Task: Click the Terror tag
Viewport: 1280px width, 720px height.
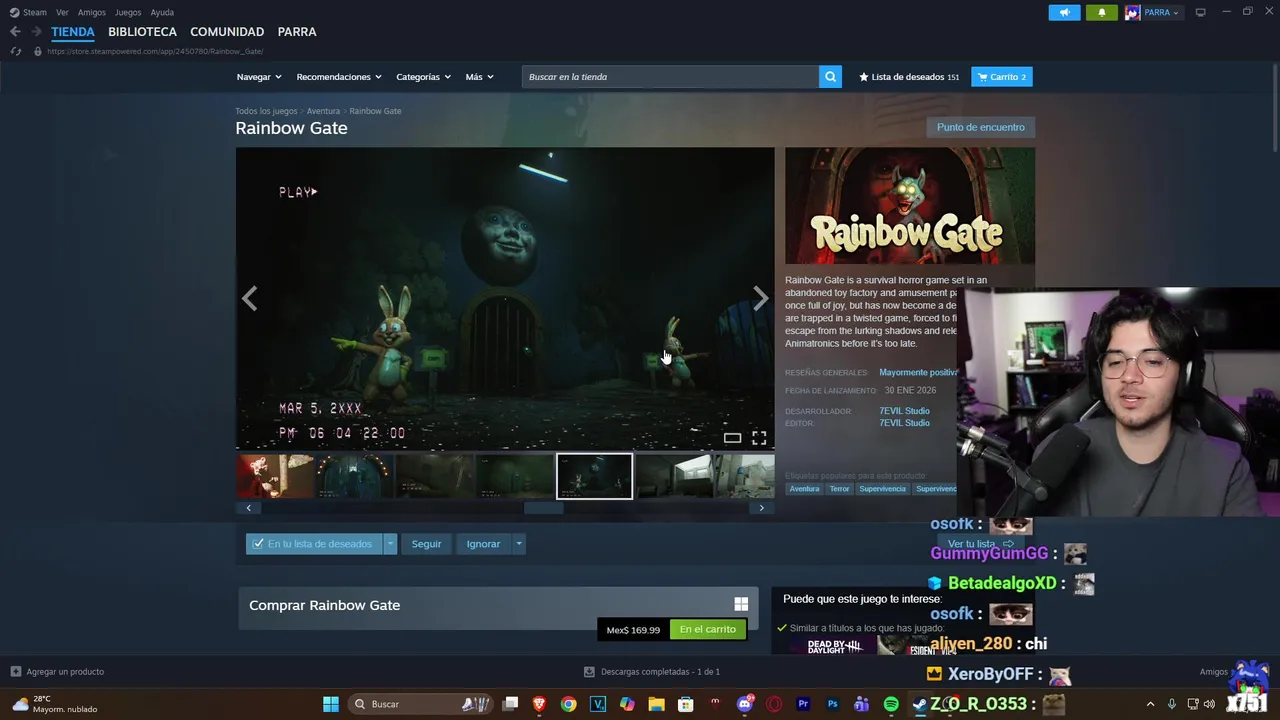Action: pyautogui.click(x=839, y=489)
